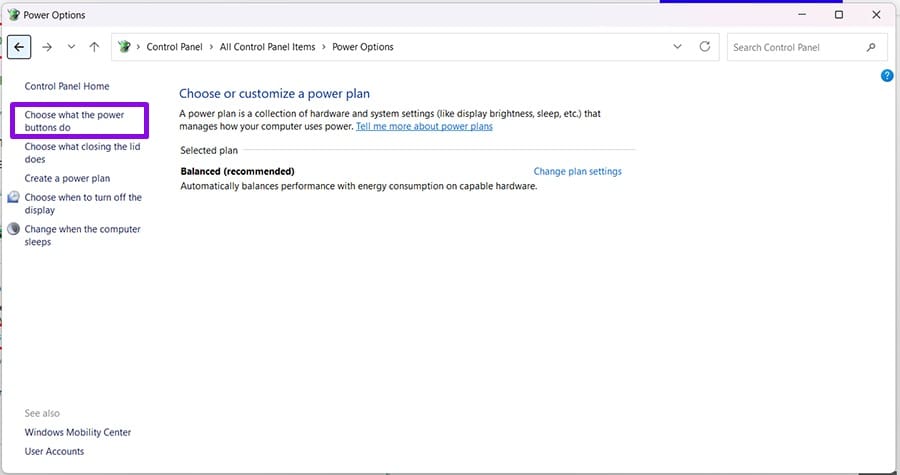Viewport: 900px width, 475px height.
Task: Open Choose what the power buttons do
Action: (x=75, y=121)
